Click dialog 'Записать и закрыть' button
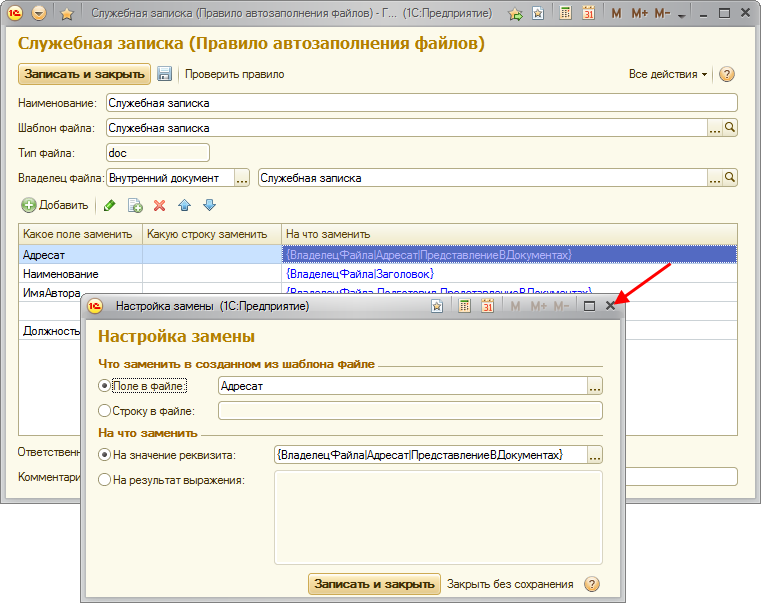The width and height of the screenshot is (761, 603). [374, 584]
